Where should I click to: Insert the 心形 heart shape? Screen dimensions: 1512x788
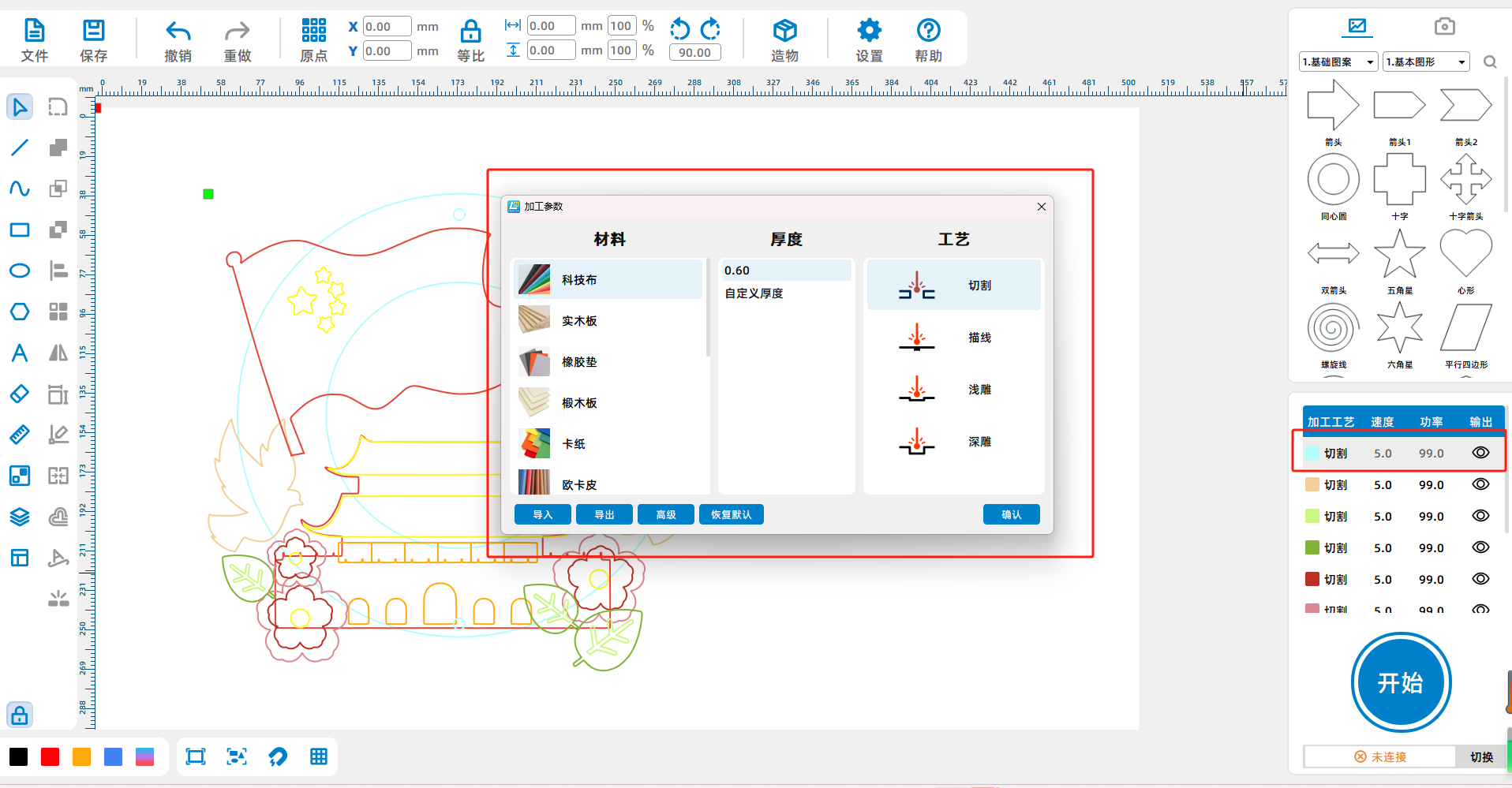pyautogui.click(x=1466, y=254)
